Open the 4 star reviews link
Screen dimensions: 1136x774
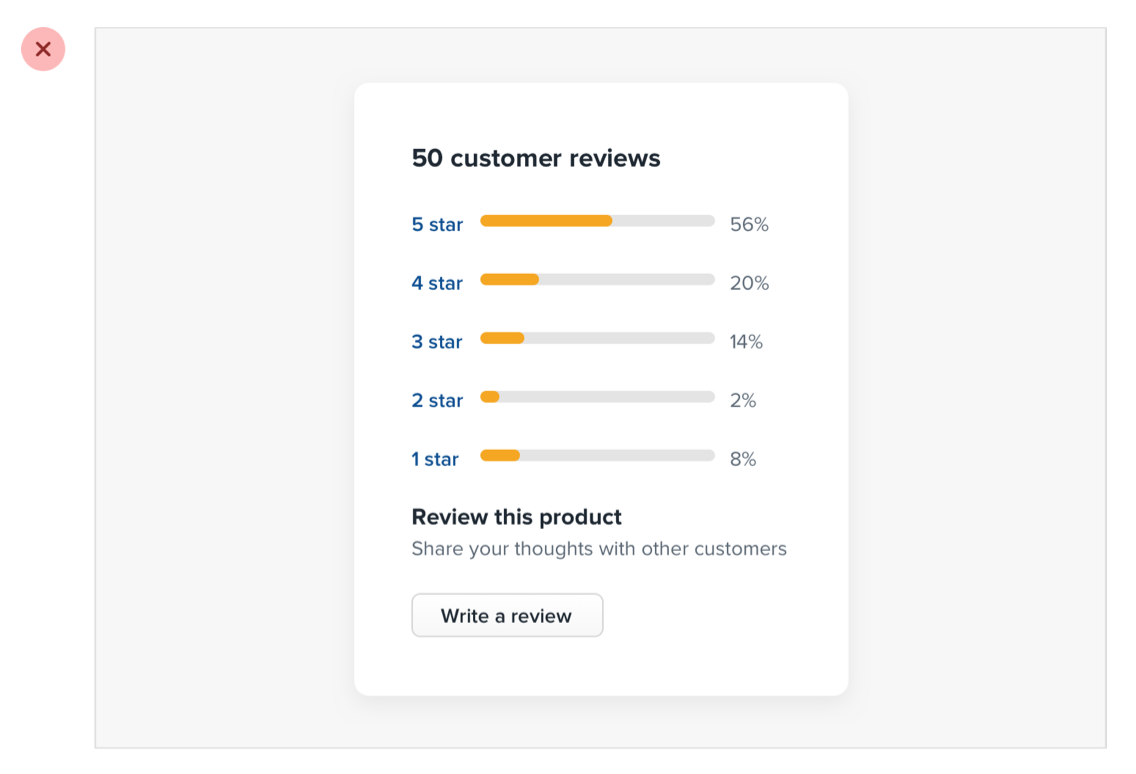pos(437,284)
